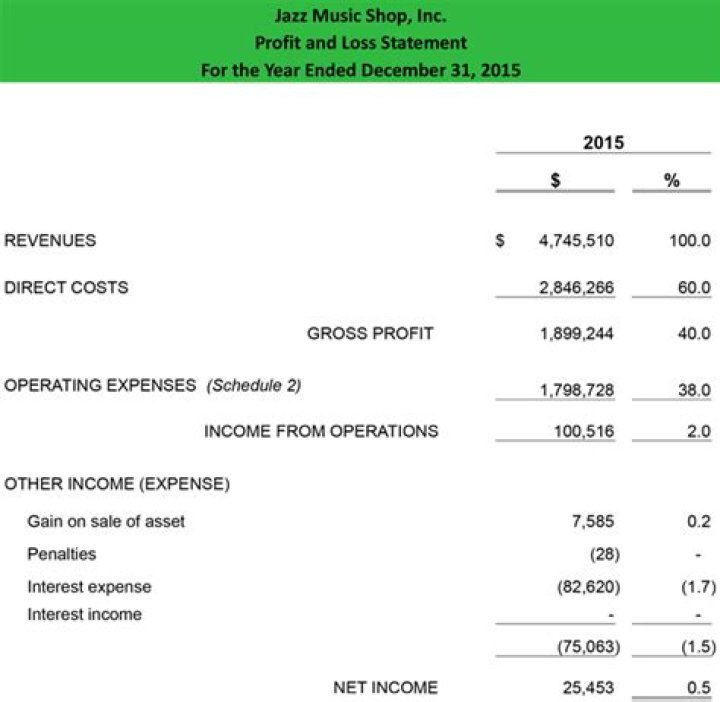Select the NET INCOME label
Image resolution: width=720 pixels, height=702 pixels.
point(385,687)
